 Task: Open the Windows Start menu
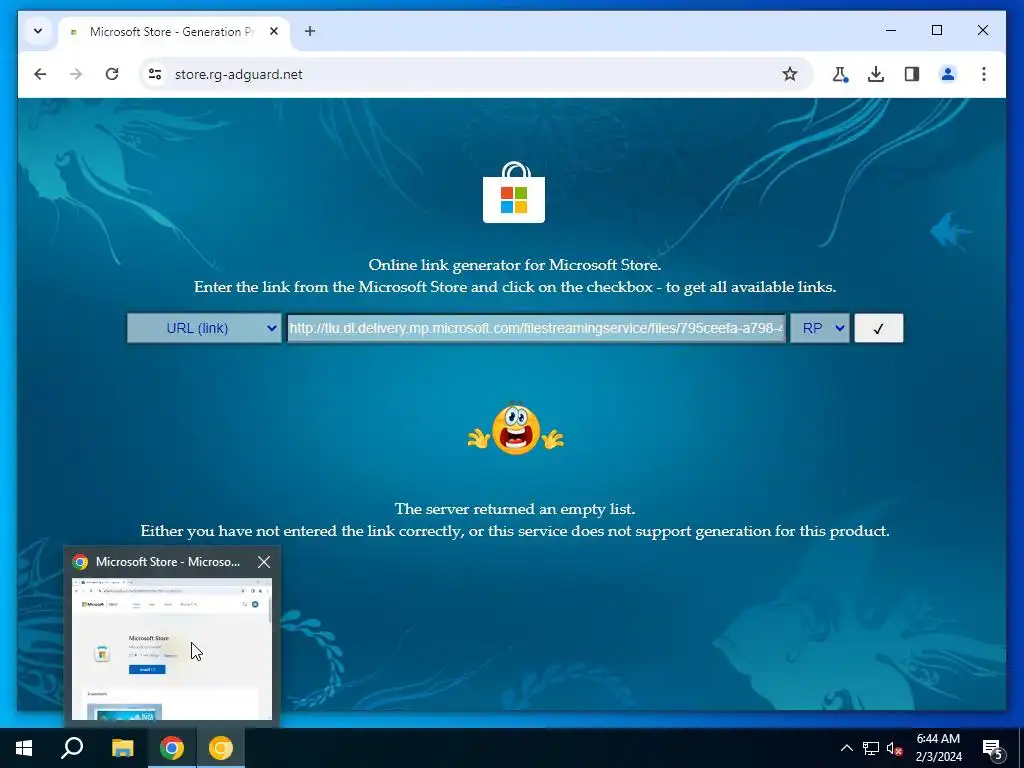24,748
